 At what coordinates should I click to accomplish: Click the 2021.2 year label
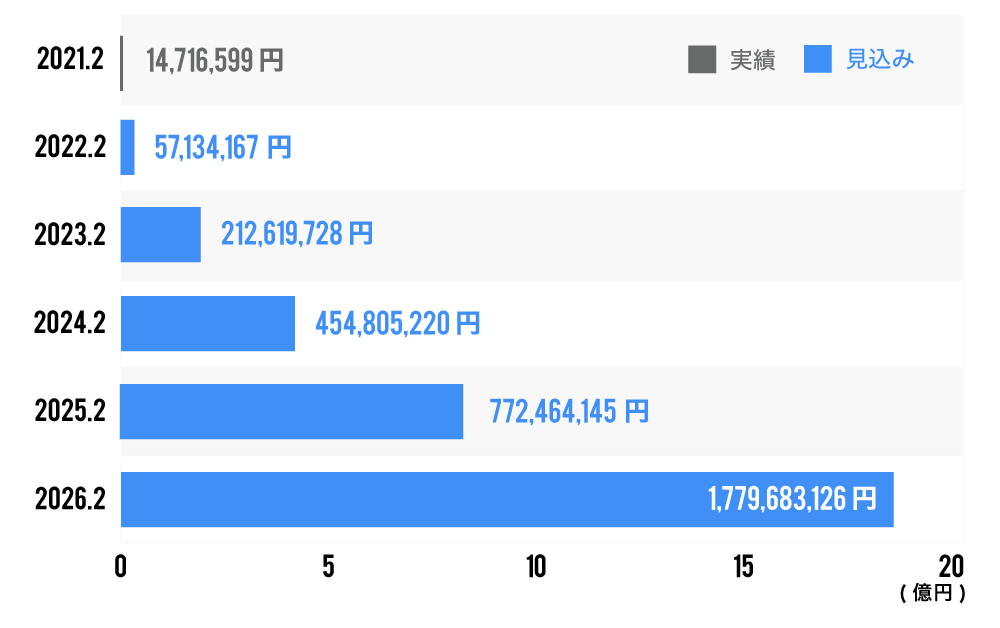70,61
